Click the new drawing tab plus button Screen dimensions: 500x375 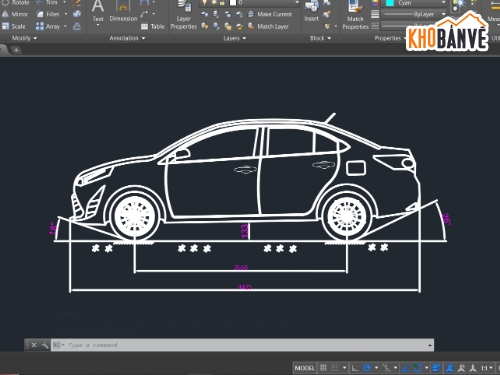(16, 50)
